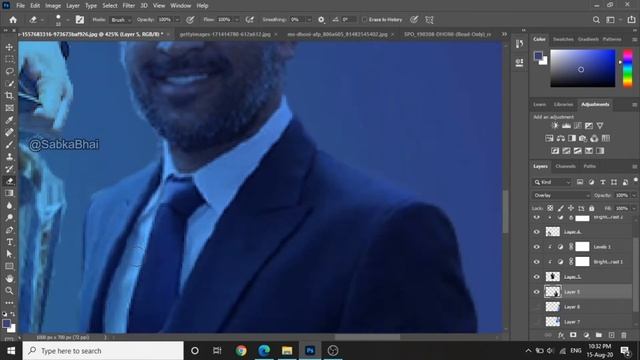Open the Kind filter dropdown
Screen dimensions: 640x360
(x=552, y=182)
